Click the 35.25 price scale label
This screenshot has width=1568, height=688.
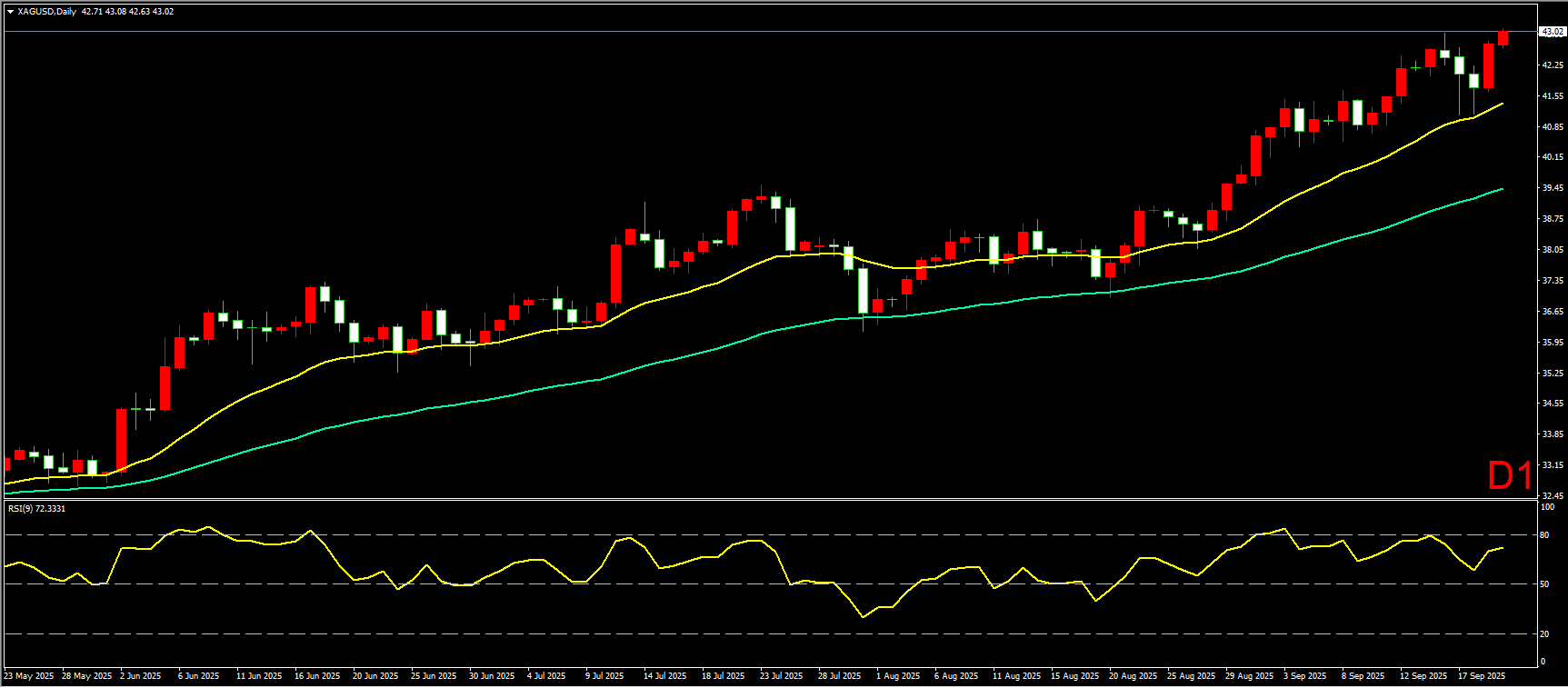1552,374
